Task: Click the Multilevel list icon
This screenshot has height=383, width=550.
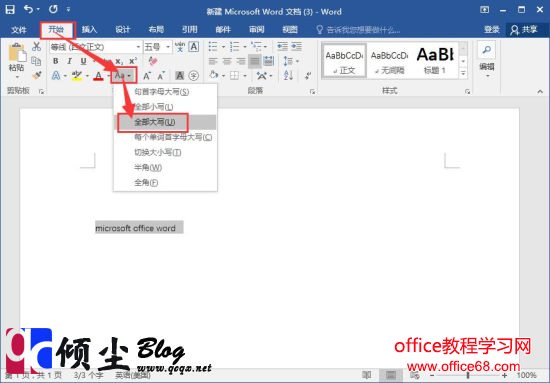Action: point(256,47)
